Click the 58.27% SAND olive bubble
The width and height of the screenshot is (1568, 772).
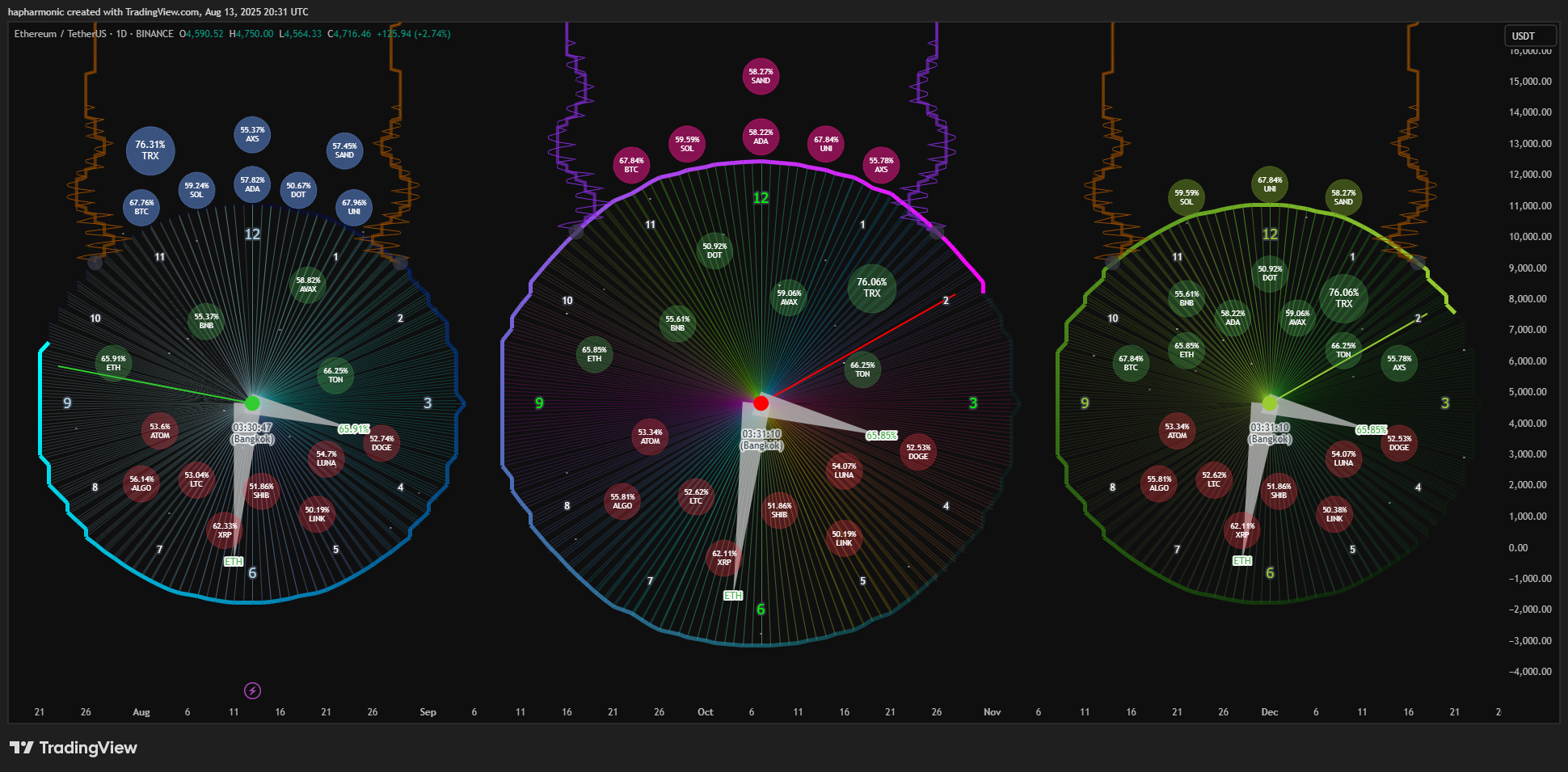[1343, 197]
